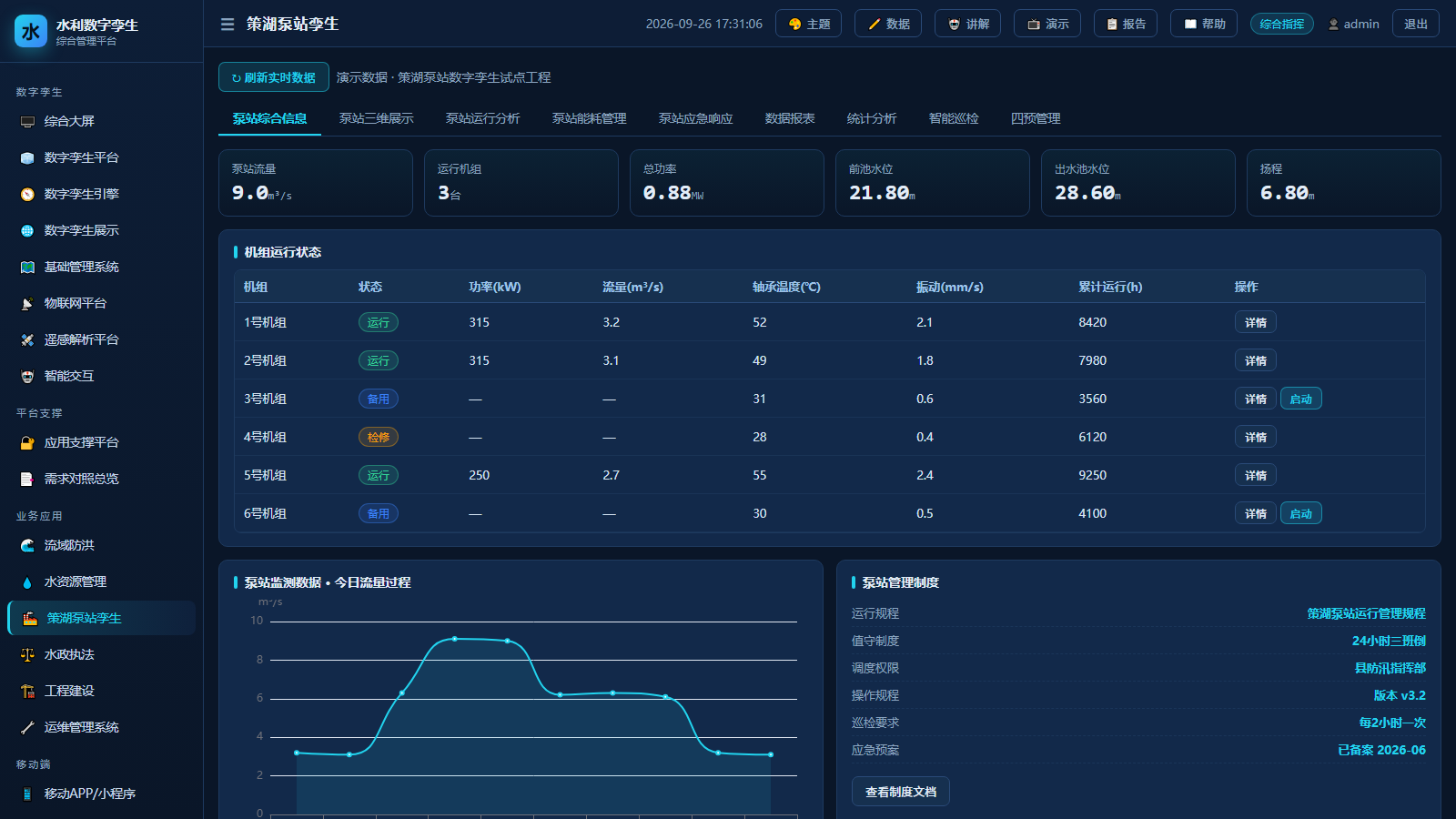The height and width of the screenshot is (819, 1456).
Task: Open 移动APP/小程序 in sidebar
Action: (102, 794)
